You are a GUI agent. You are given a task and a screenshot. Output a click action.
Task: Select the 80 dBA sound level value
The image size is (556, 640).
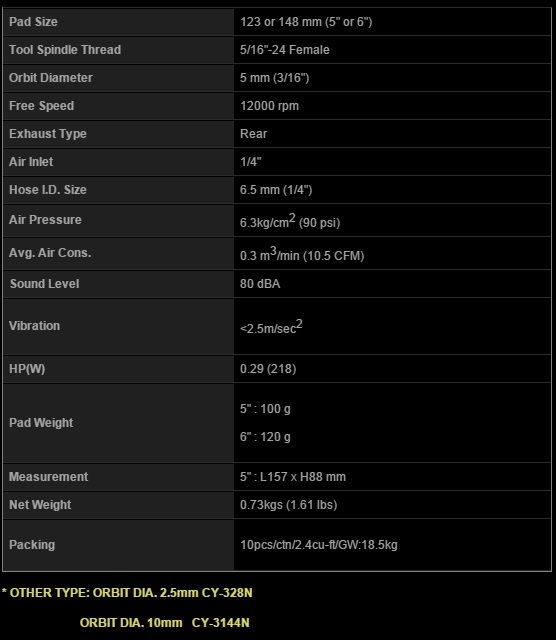click(260, 284)
